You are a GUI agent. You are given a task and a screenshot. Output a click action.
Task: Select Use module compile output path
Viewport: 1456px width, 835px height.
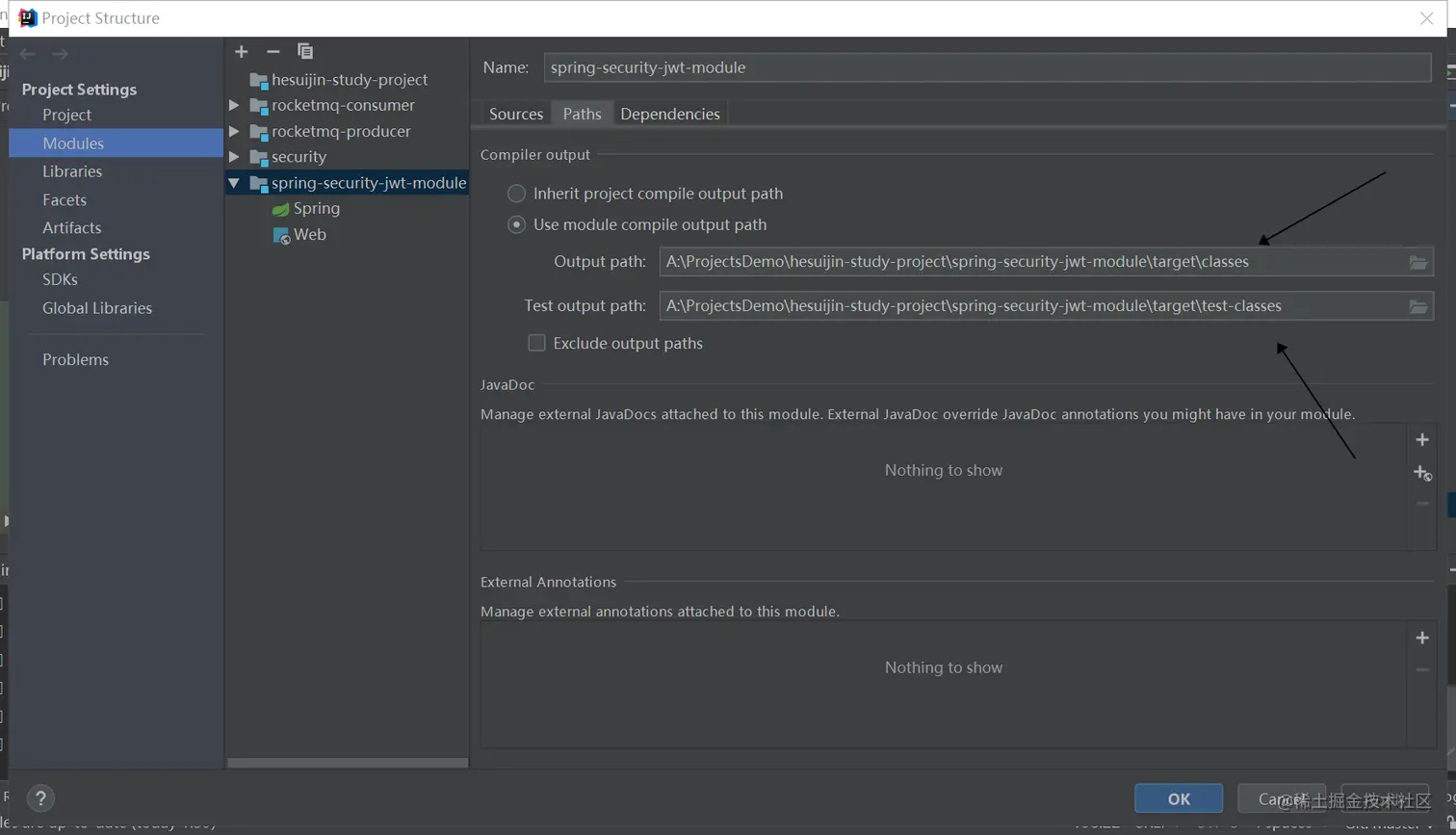pos(517,224)
